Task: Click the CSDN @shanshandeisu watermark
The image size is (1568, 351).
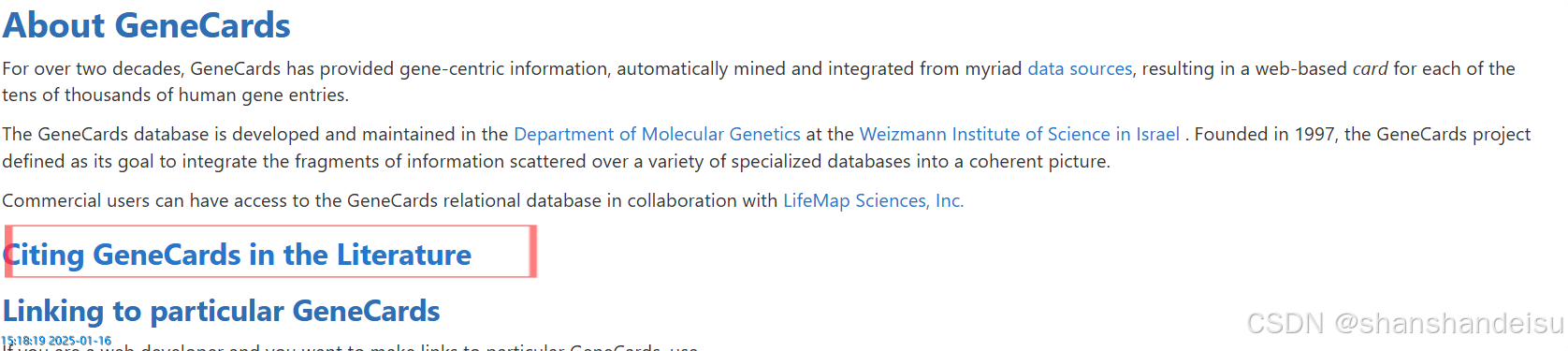Action: tap(1405, 323)
